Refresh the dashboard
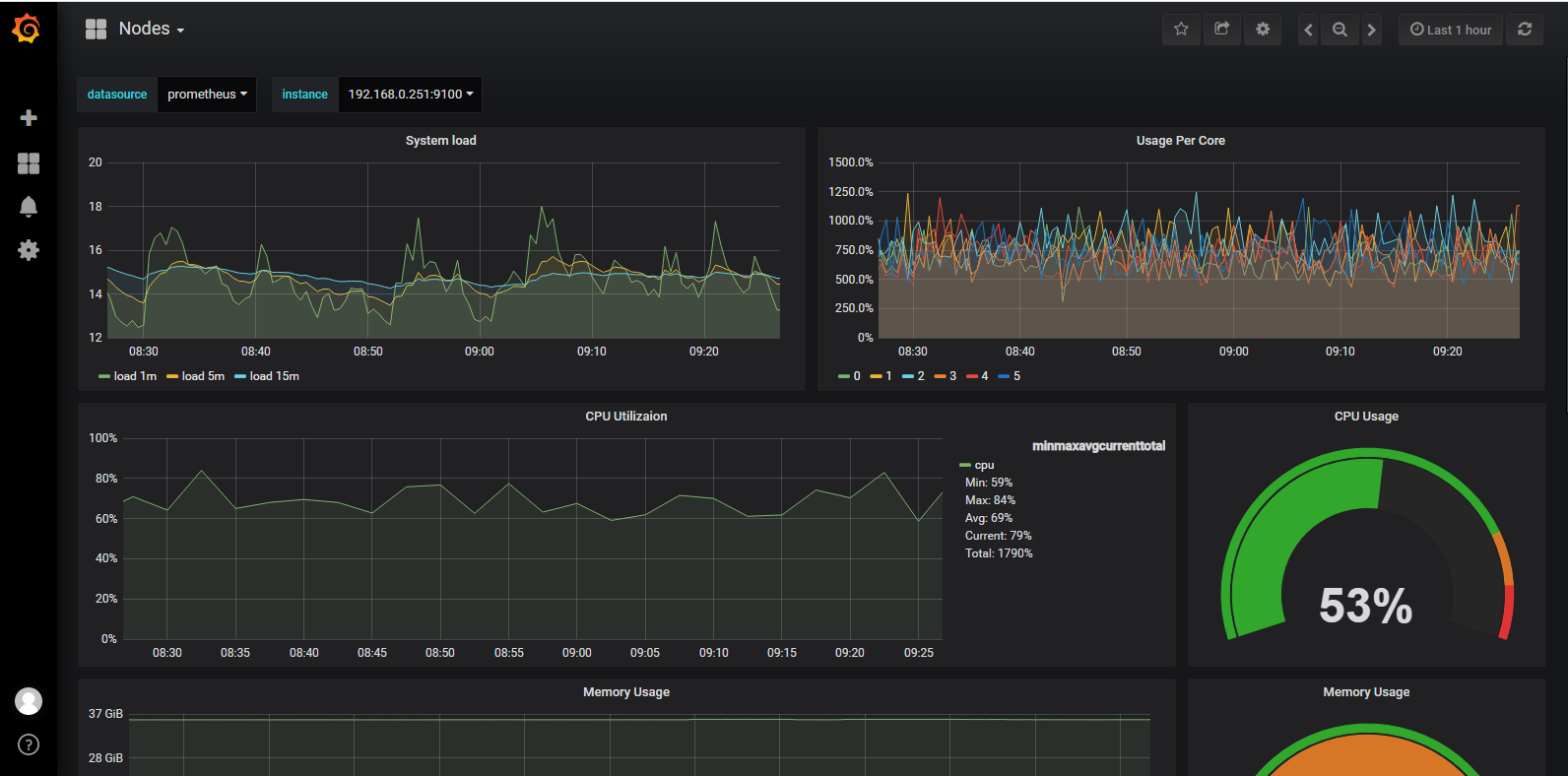1568x776 pixels. pos(1525,30)
